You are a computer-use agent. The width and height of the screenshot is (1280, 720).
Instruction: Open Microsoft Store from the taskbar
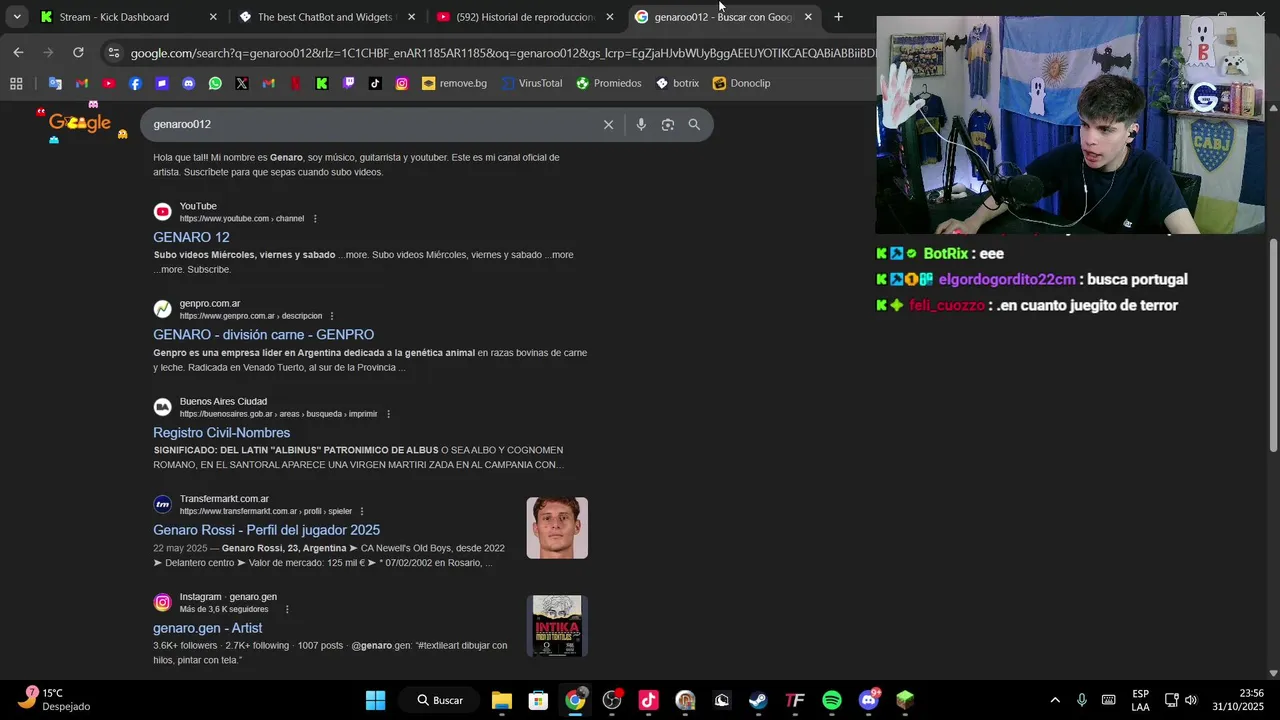pyautogui.click(x=538, y=700)
